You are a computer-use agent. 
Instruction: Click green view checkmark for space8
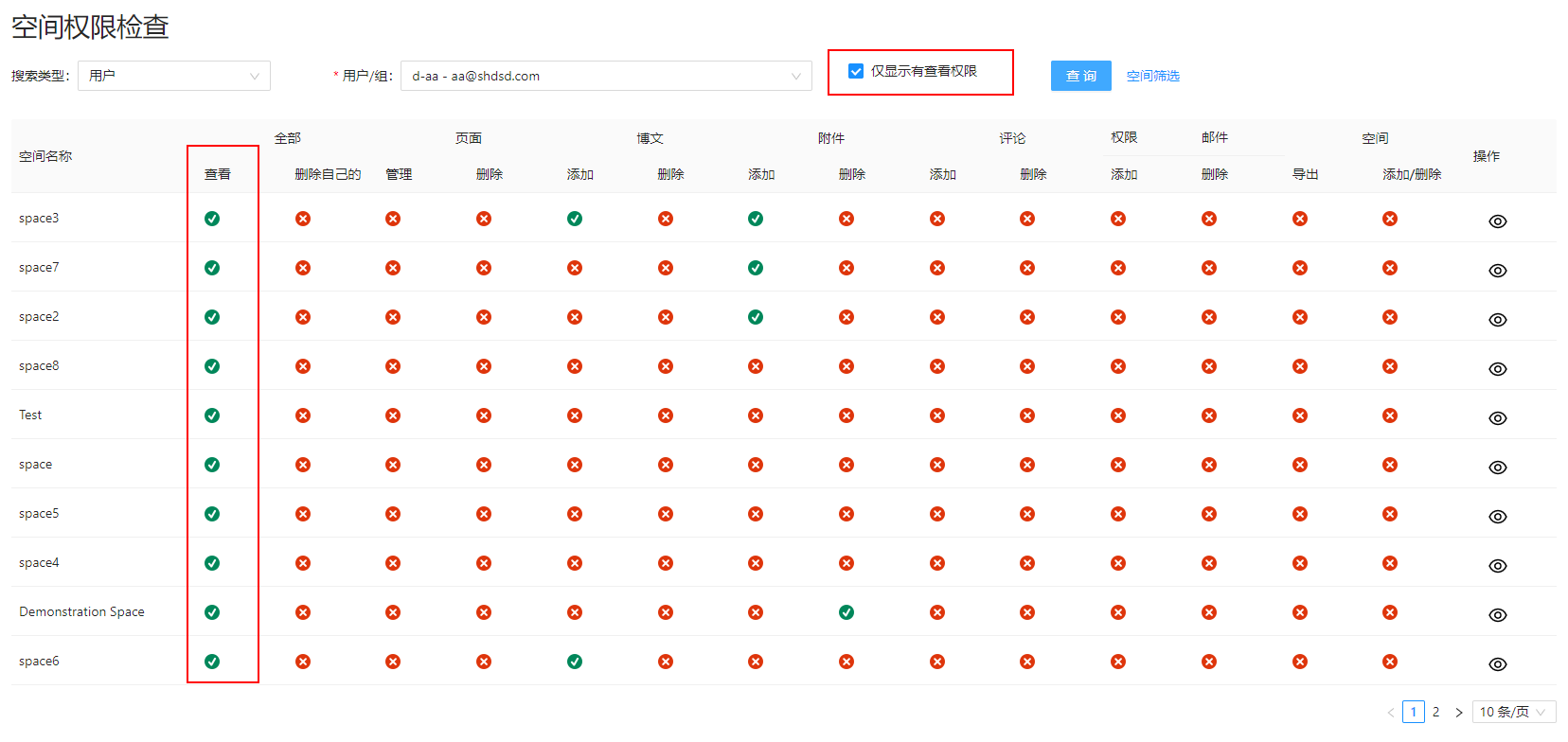point(212,366)
